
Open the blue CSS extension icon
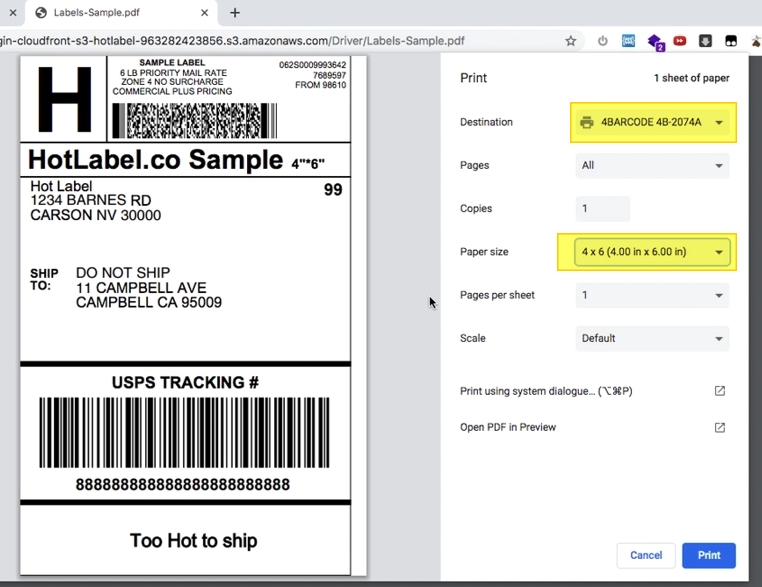tap(629, 41)
